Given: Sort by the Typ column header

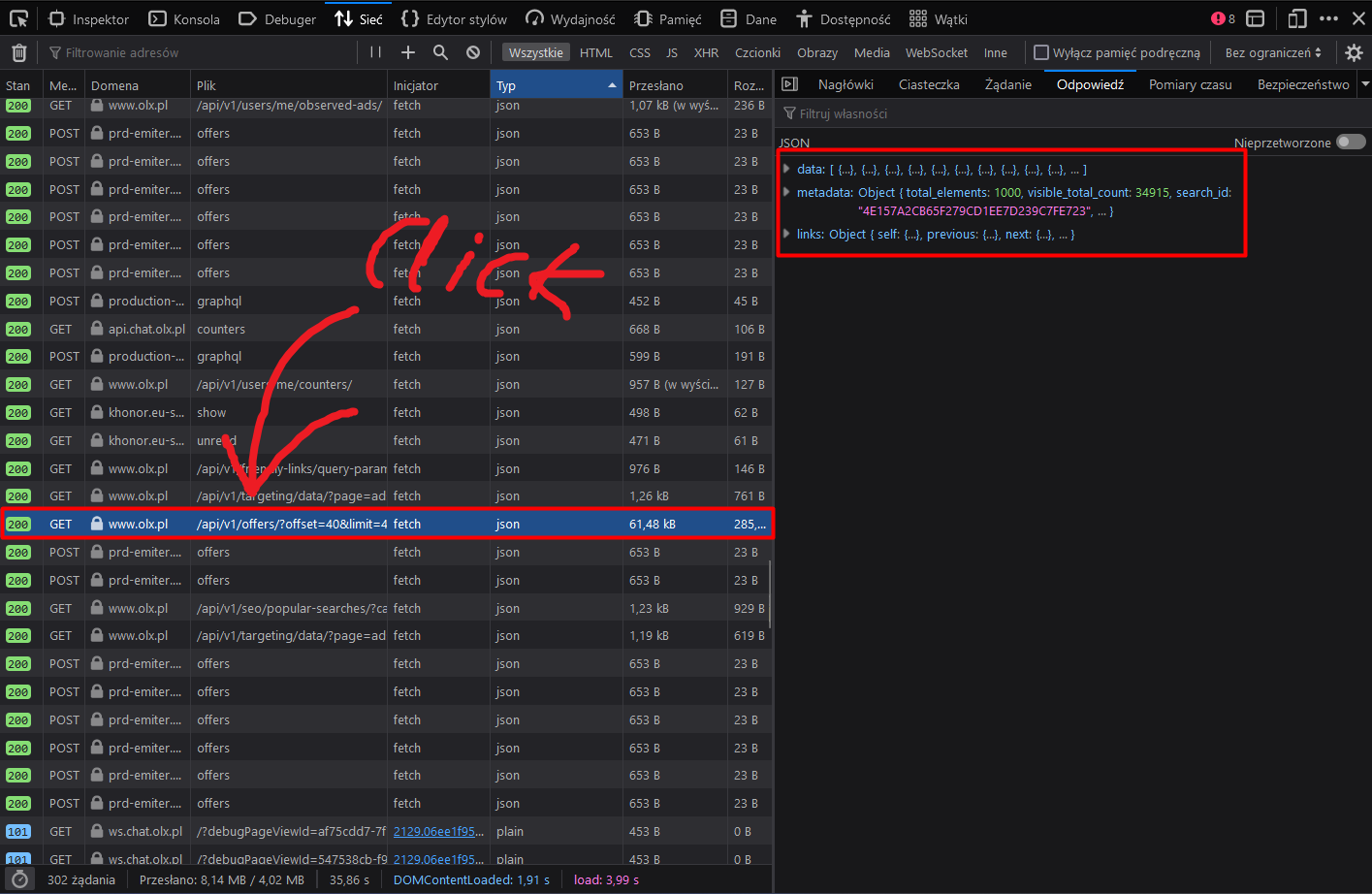Looking at the screenshot, I should click(x=556, y=85).
